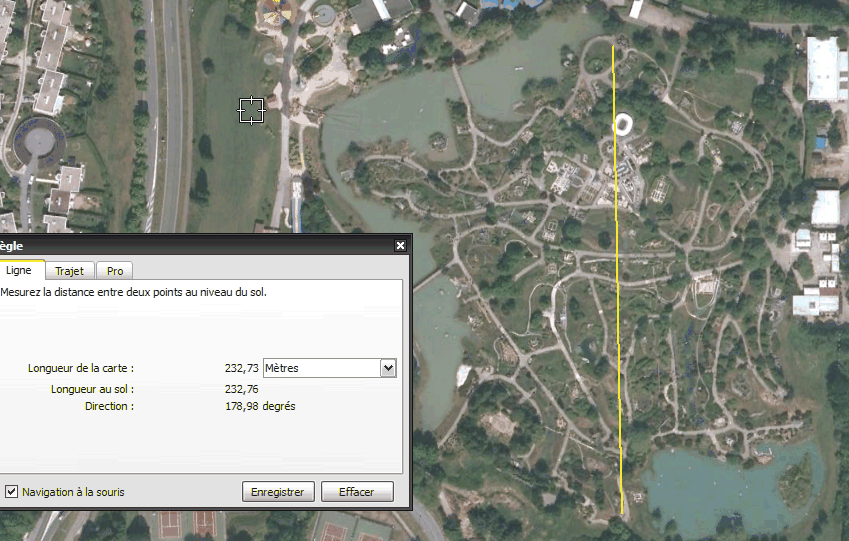The width and height of the screenshot is (849, 541).
Task: Click the 232,73 map length value
Action: click(241, 368)
